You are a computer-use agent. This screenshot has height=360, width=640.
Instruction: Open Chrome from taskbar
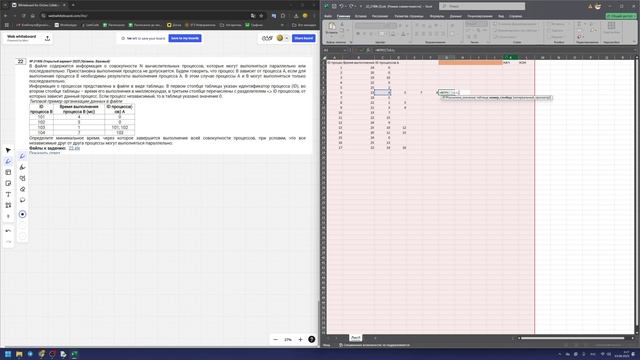click(x=41, y=354)
